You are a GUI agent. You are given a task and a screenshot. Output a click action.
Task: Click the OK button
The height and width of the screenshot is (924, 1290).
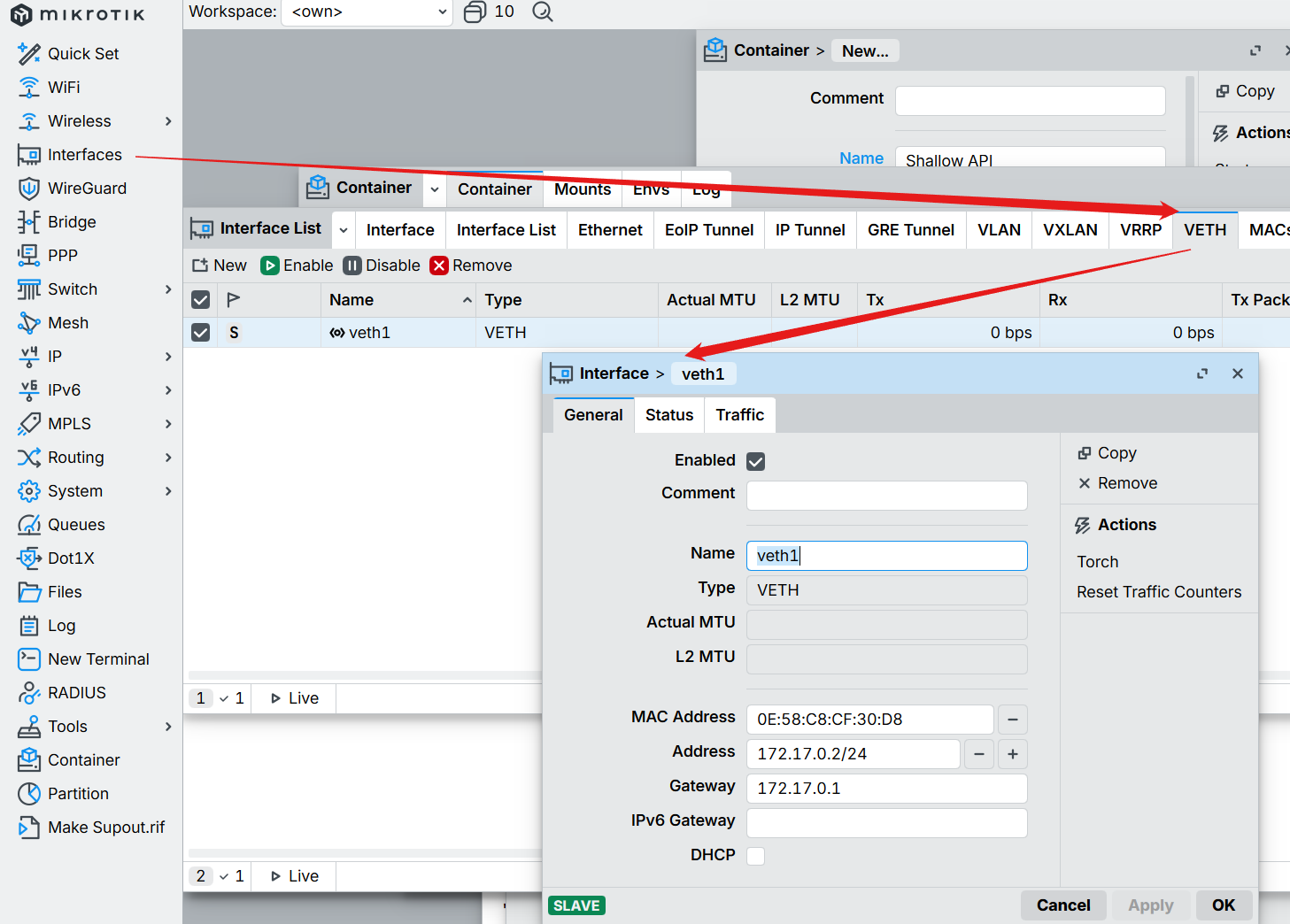tap(1223, 905)
